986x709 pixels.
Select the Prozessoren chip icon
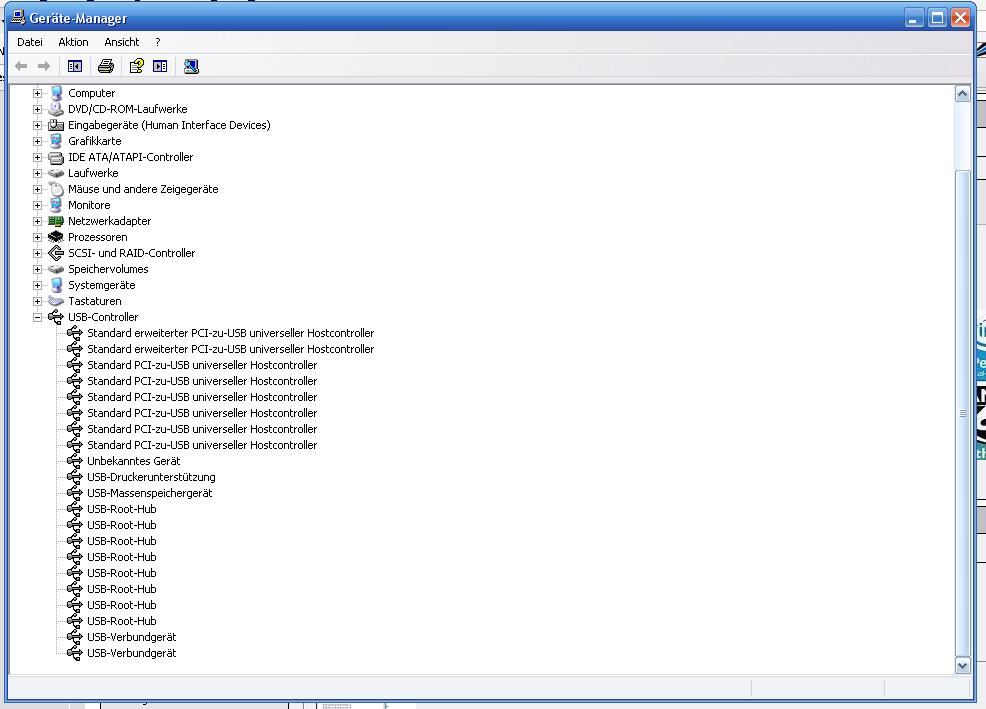click(56, 237)
